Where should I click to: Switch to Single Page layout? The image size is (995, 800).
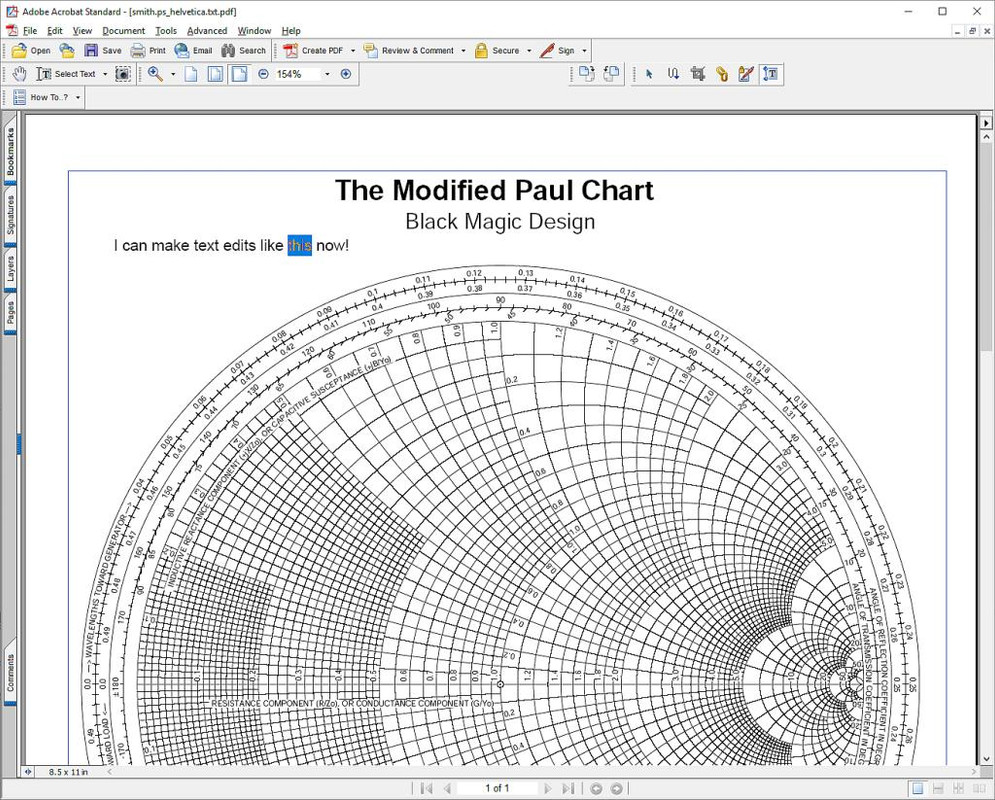coord(918,789)
